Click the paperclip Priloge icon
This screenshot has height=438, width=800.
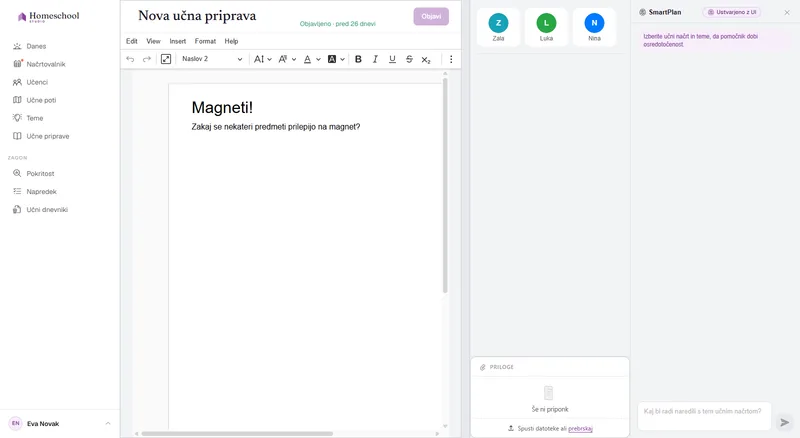pyautogui.click(x=482, y=367)
